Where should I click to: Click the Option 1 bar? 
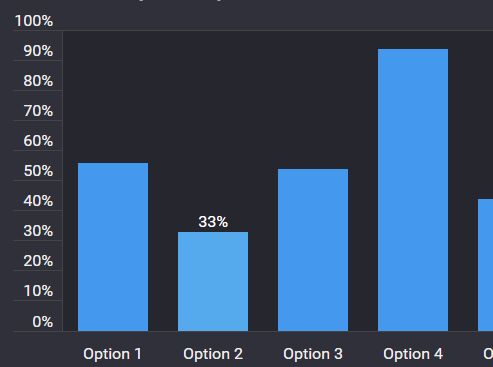click(113, 247)
